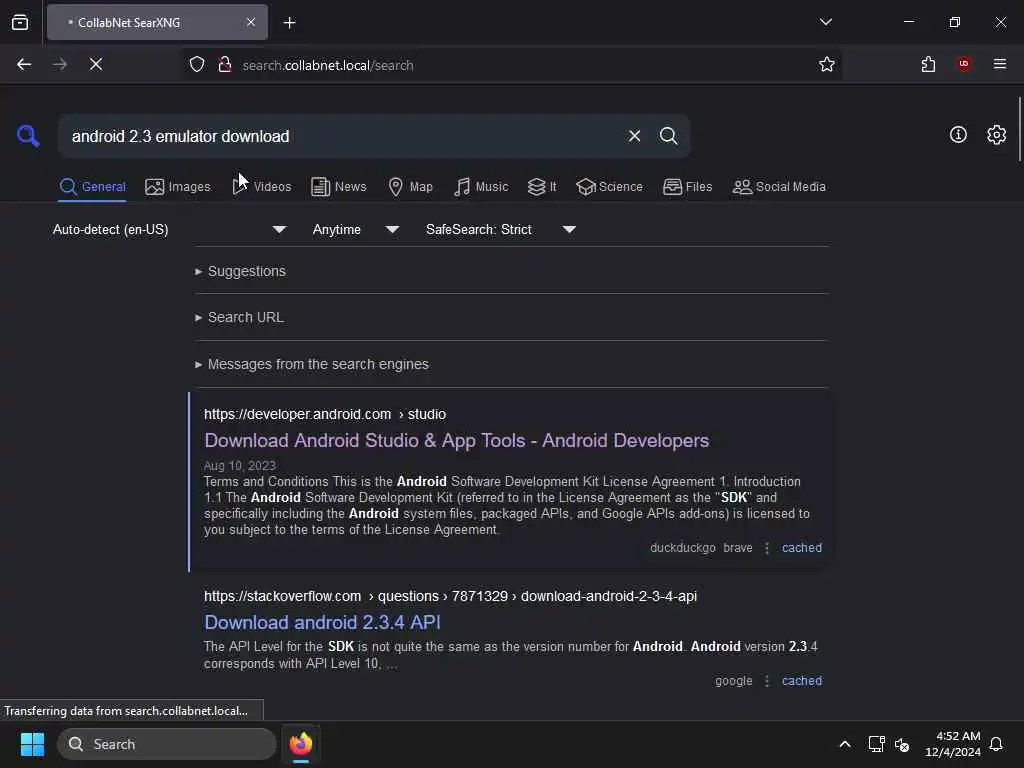Open the three-dot menu for the stackoverflow result
This screenshot has width=1024, height=768.
(x=767, y=680)
